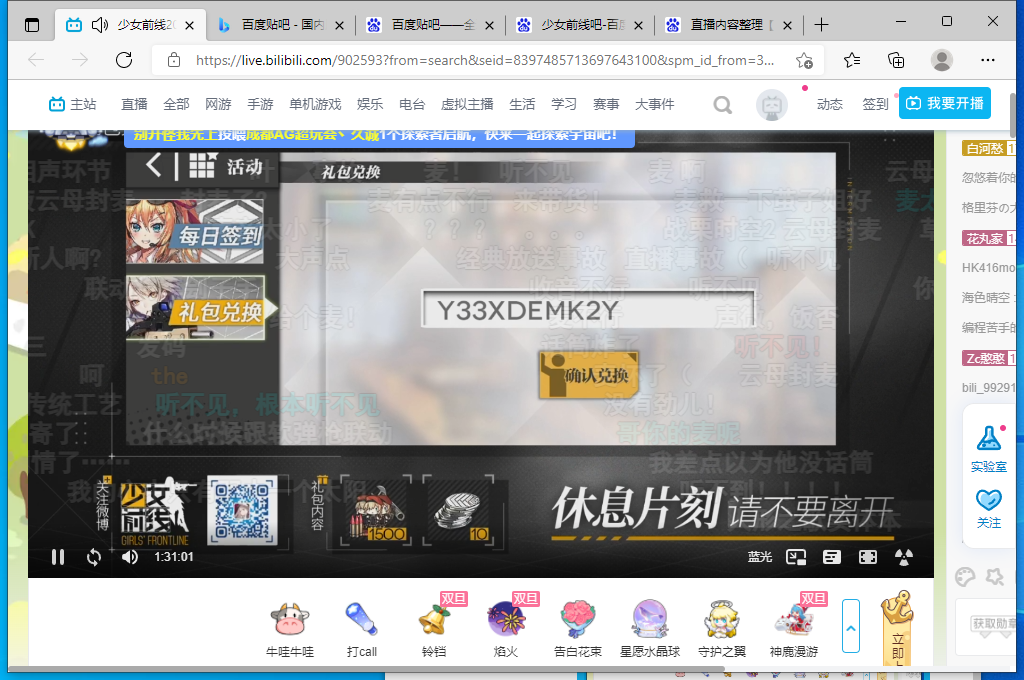The image size is (1024, 680).
Task: Reload the live stream player
Action: tap(93, 557)
